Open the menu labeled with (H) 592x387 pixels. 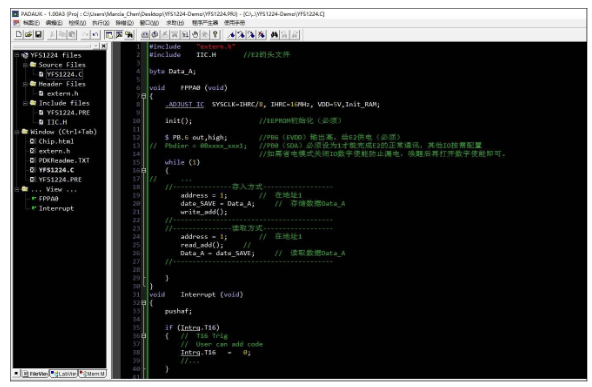pyautogui.click(x=175, y=23)
